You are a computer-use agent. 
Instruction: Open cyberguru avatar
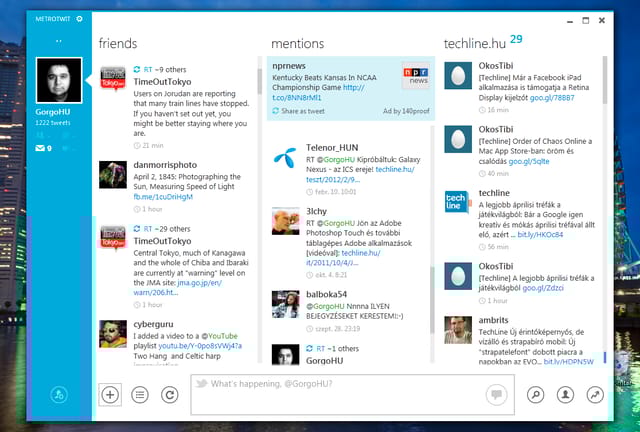point(113,334)
